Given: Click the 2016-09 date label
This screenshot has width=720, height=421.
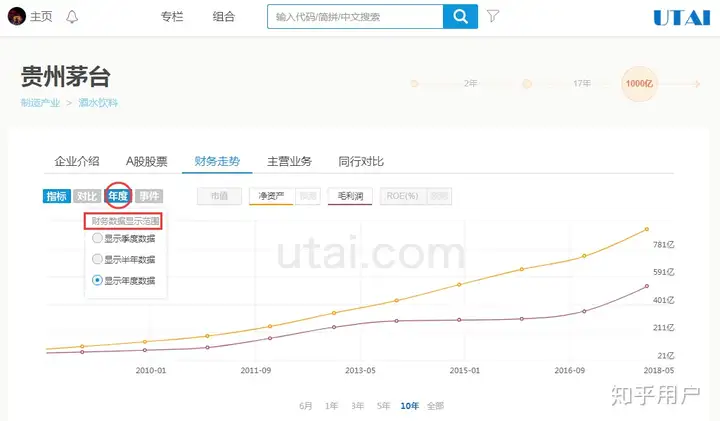Looking at the screenshot, I should click(x=569, y=370).
